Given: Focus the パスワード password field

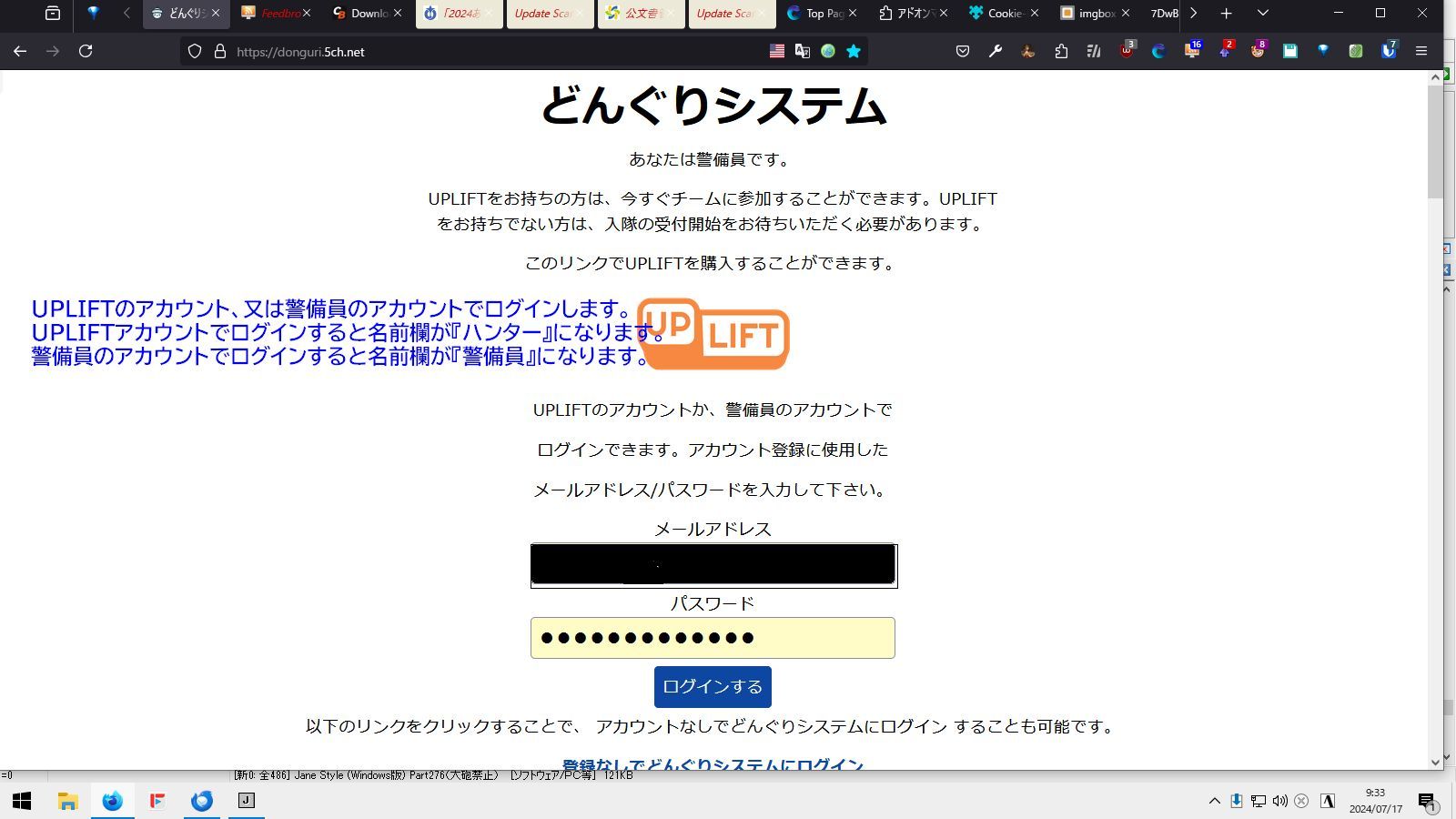Looking at the screenshot, I should (713, 638).
